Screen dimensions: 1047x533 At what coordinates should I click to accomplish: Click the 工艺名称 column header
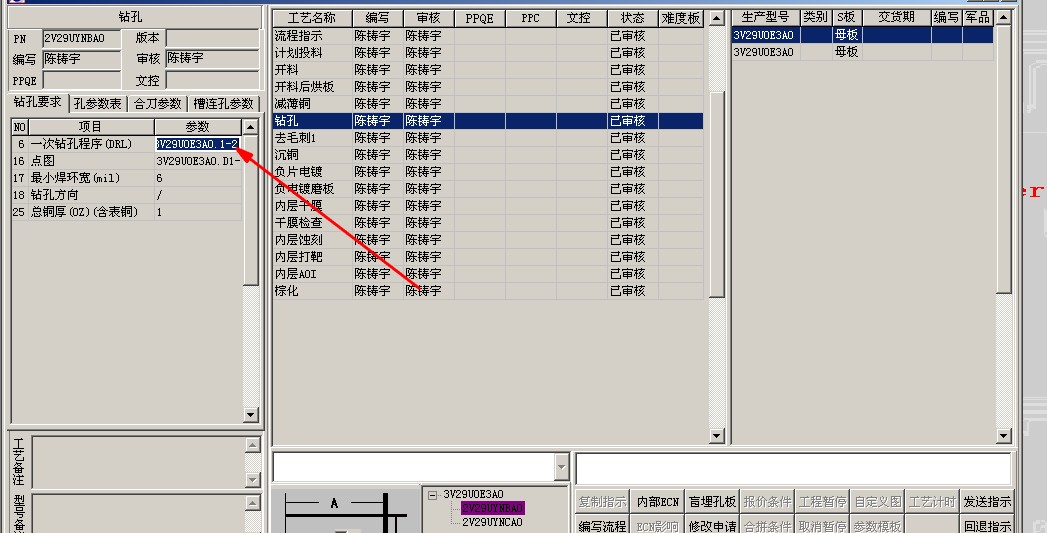pyautogui.click(x=312, y=18)
